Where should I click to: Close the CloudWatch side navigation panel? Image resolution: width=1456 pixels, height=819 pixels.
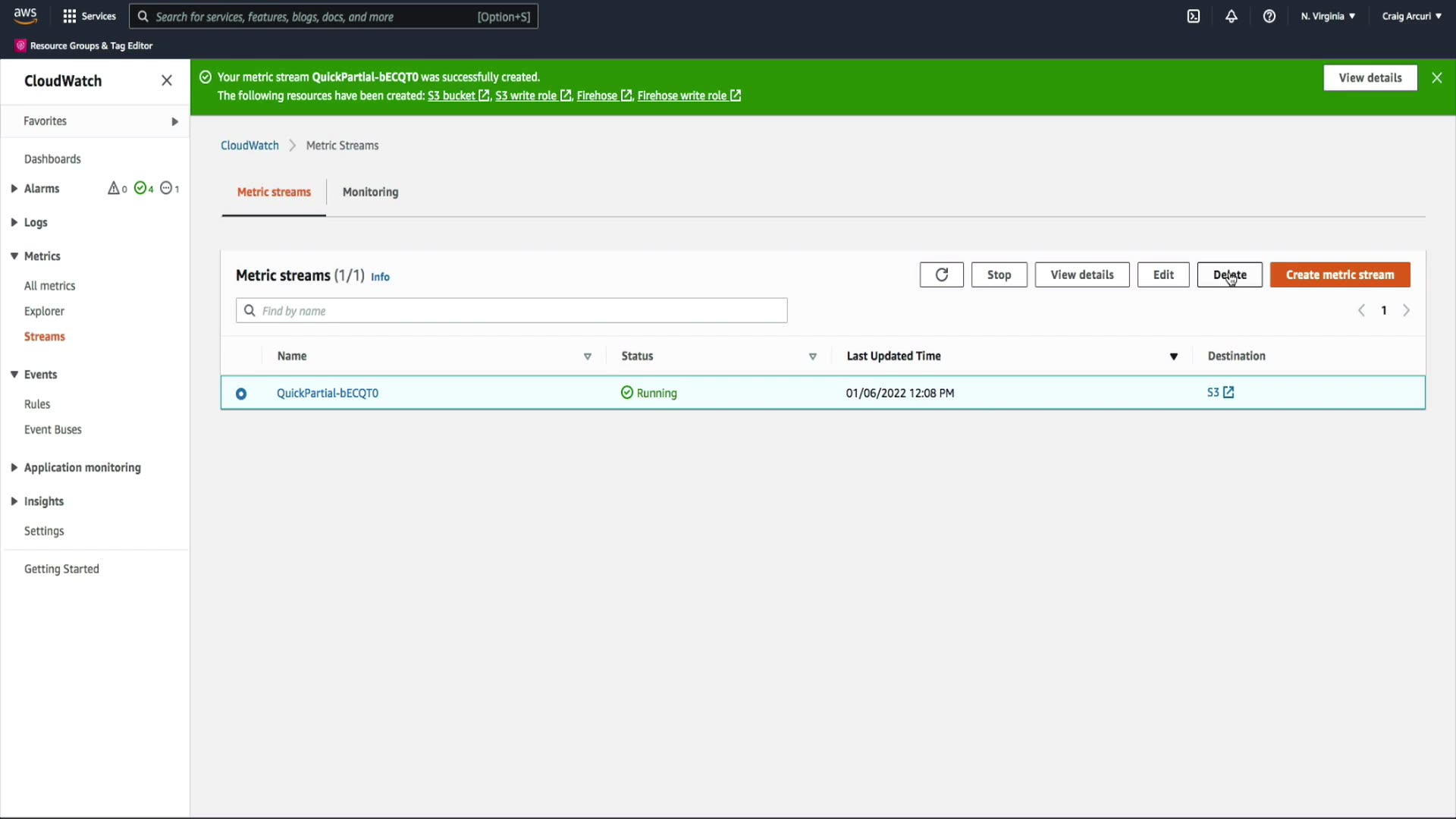click(167, 80)
